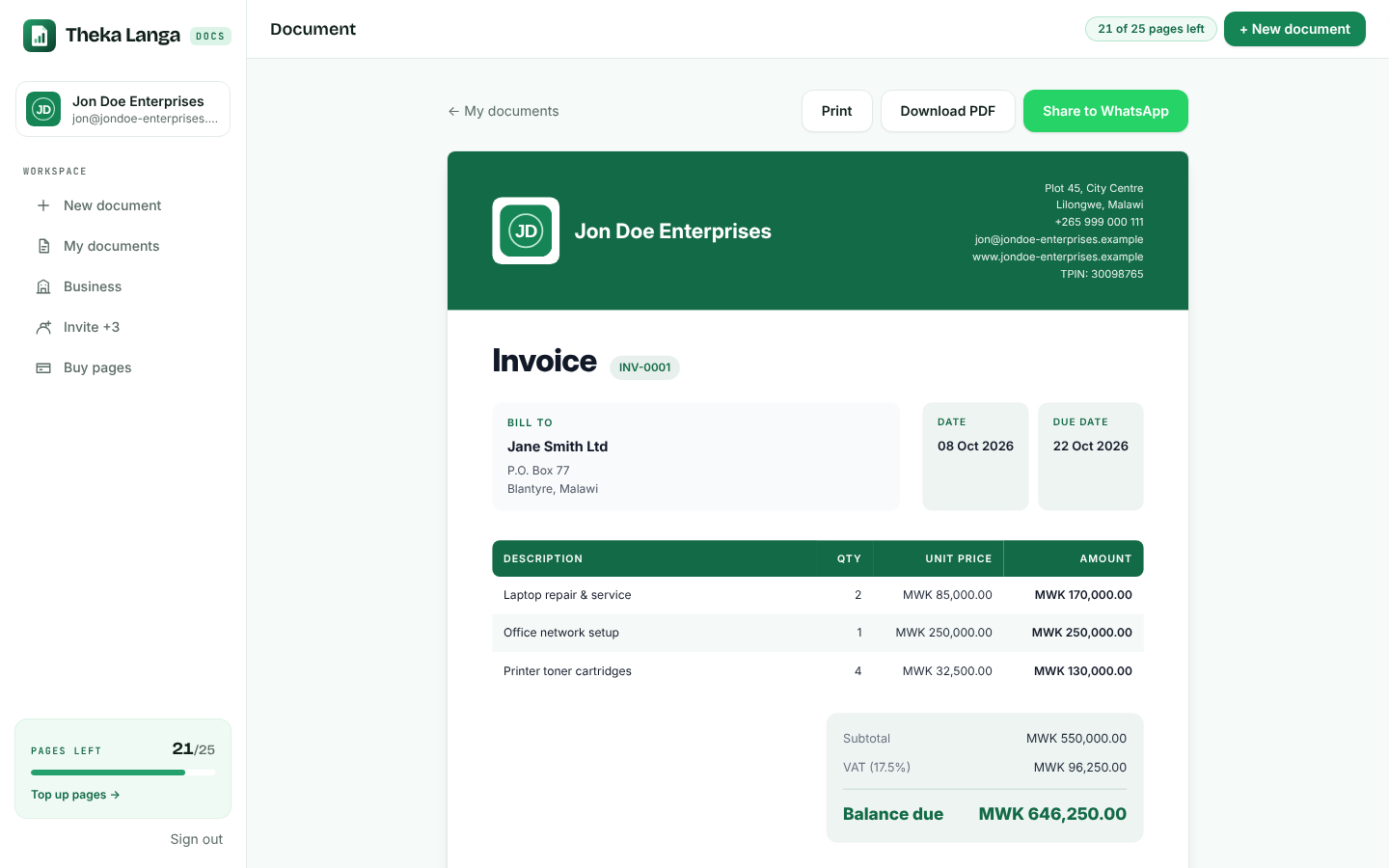Image resolution: width=1389 pixels, height=868 pixels.
Task: Click the MWK 250,000.00 amount in bold
Action: 1082,633
